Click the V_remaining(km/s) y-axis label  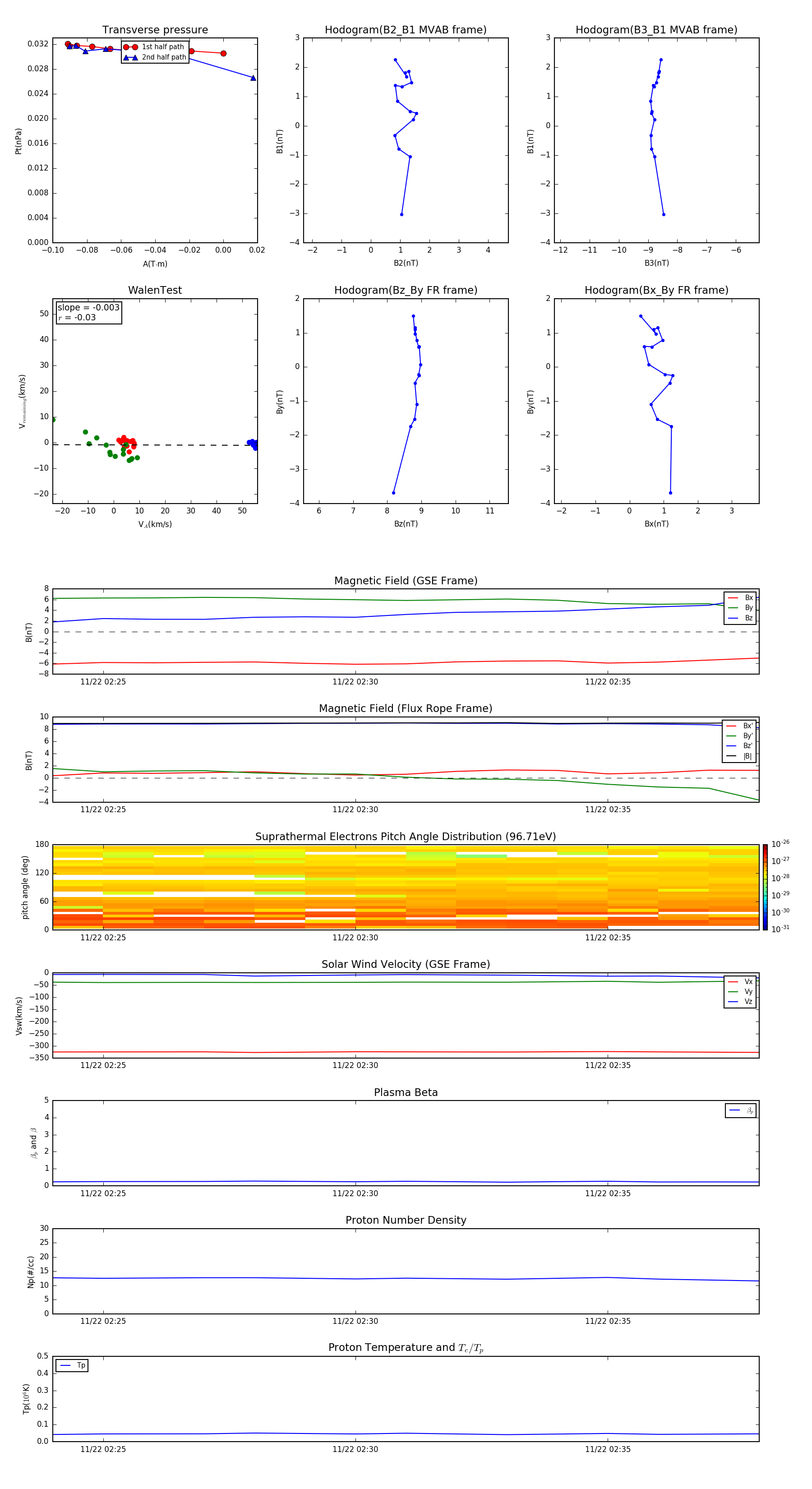pos(22,401)
